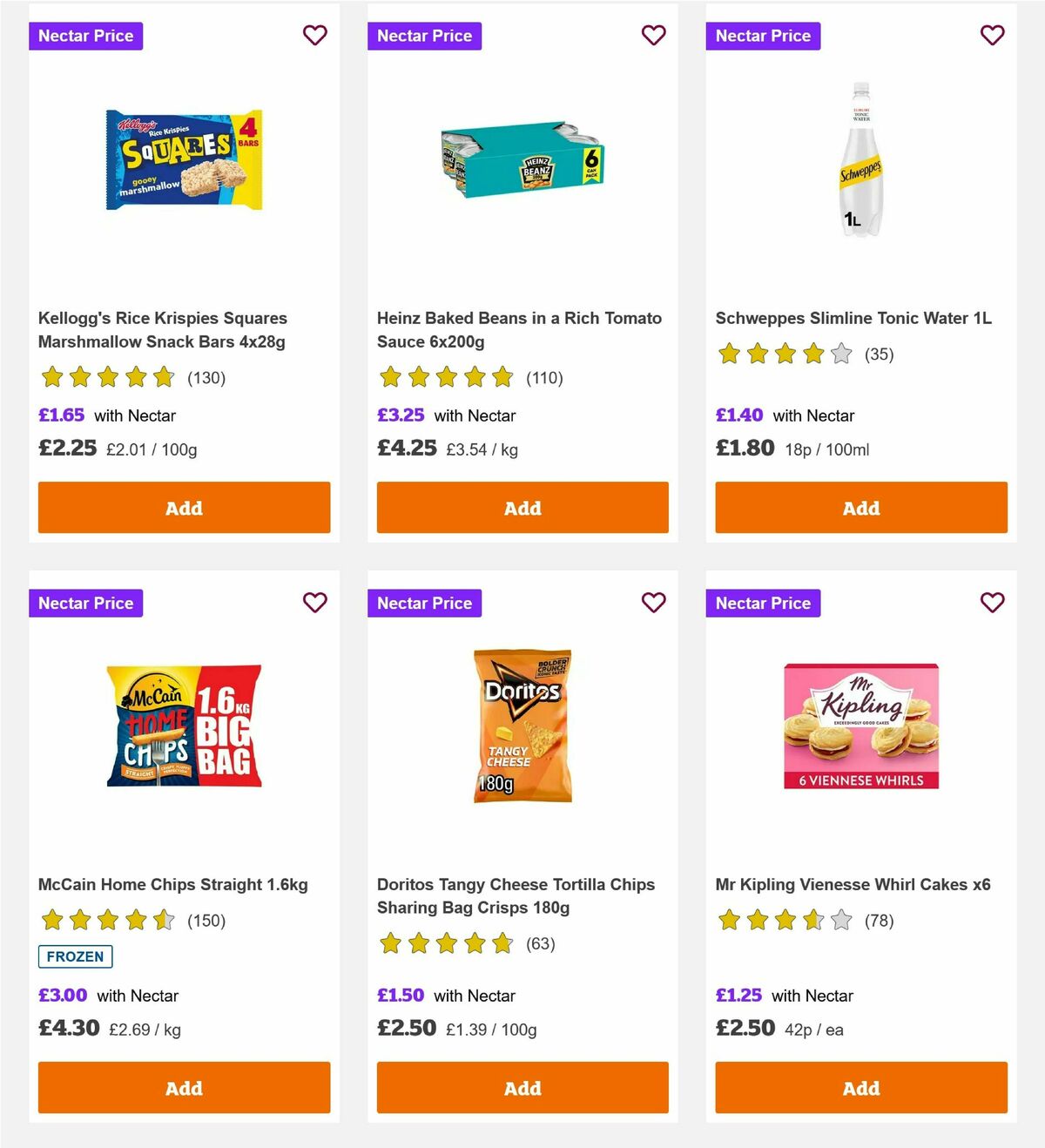The width and height of the screenshot is (1045, 1148).
Task: Open the Heinz Baked Beans product page
Action: pos(519,329)
